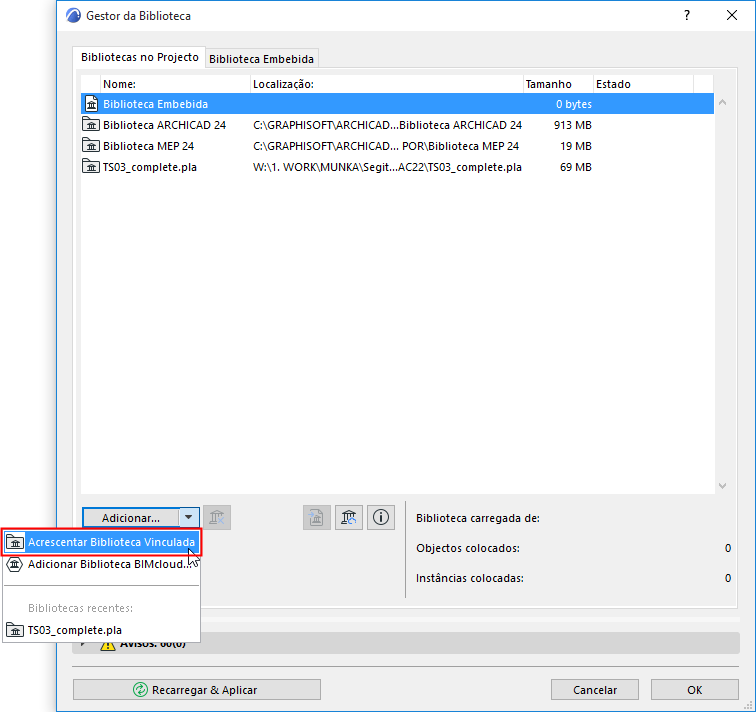Close the Gestor da Biblioteca dialog
Image resolution: width=756 pixels, height=712 pixels.
point(732,15)
